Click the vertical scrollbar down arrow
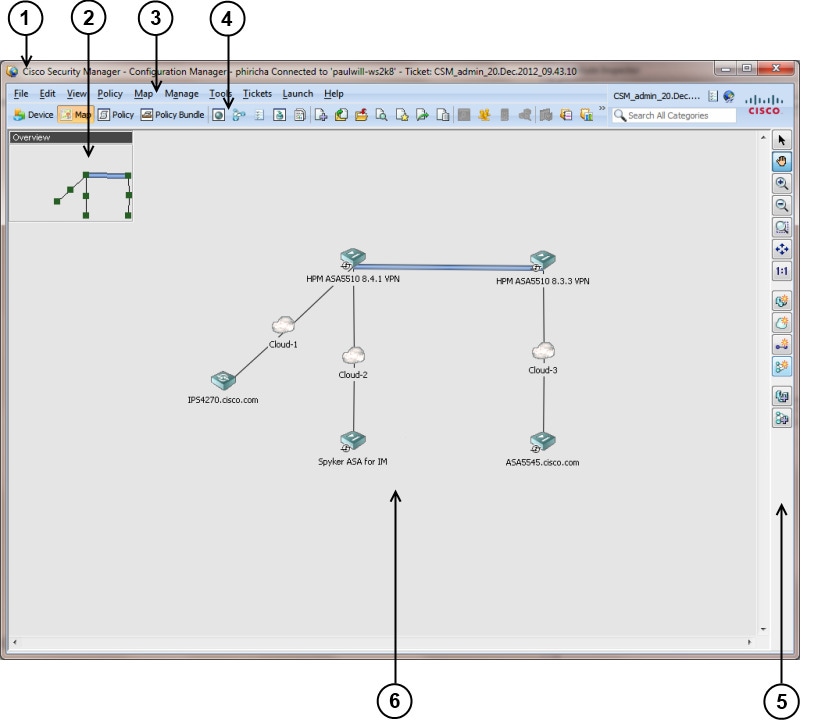This screenshot has width=819, height=720. [763, 629]
